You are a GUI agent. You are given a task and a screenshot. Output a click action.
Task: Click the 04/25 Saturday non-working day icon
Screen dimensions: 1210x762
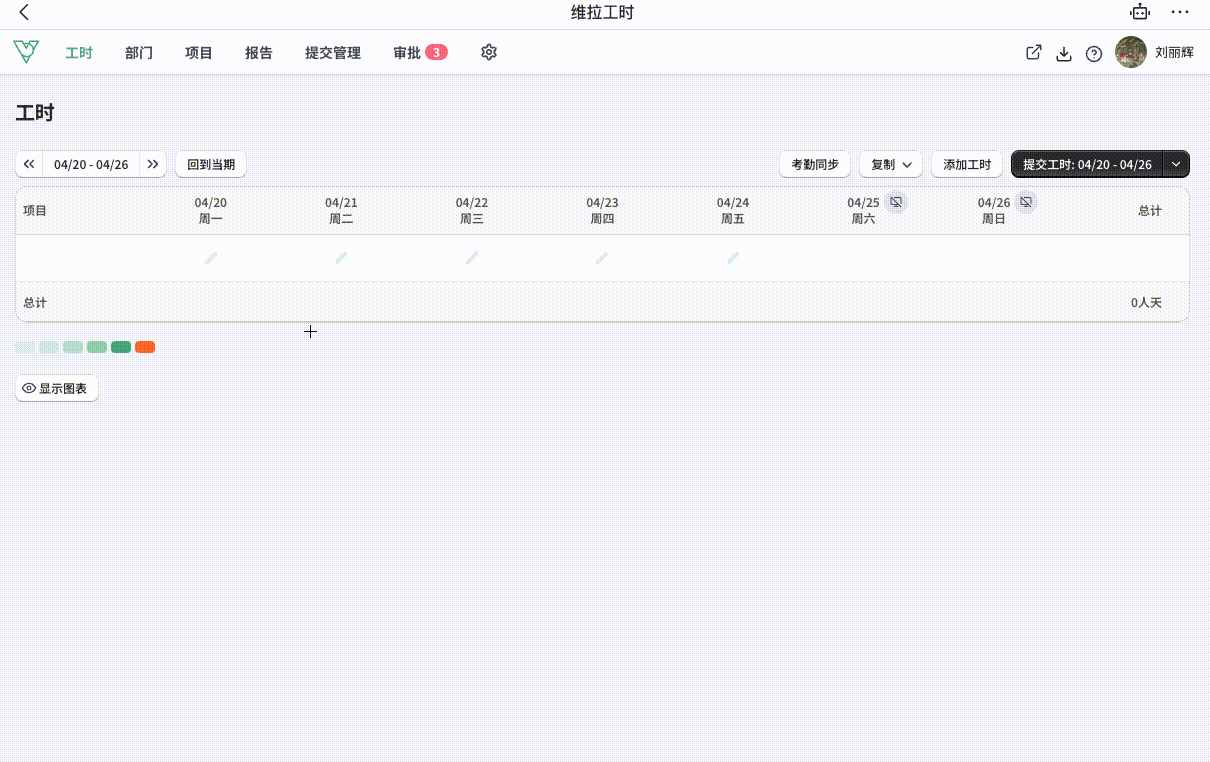pyautogui.click(x=896, y=202)
